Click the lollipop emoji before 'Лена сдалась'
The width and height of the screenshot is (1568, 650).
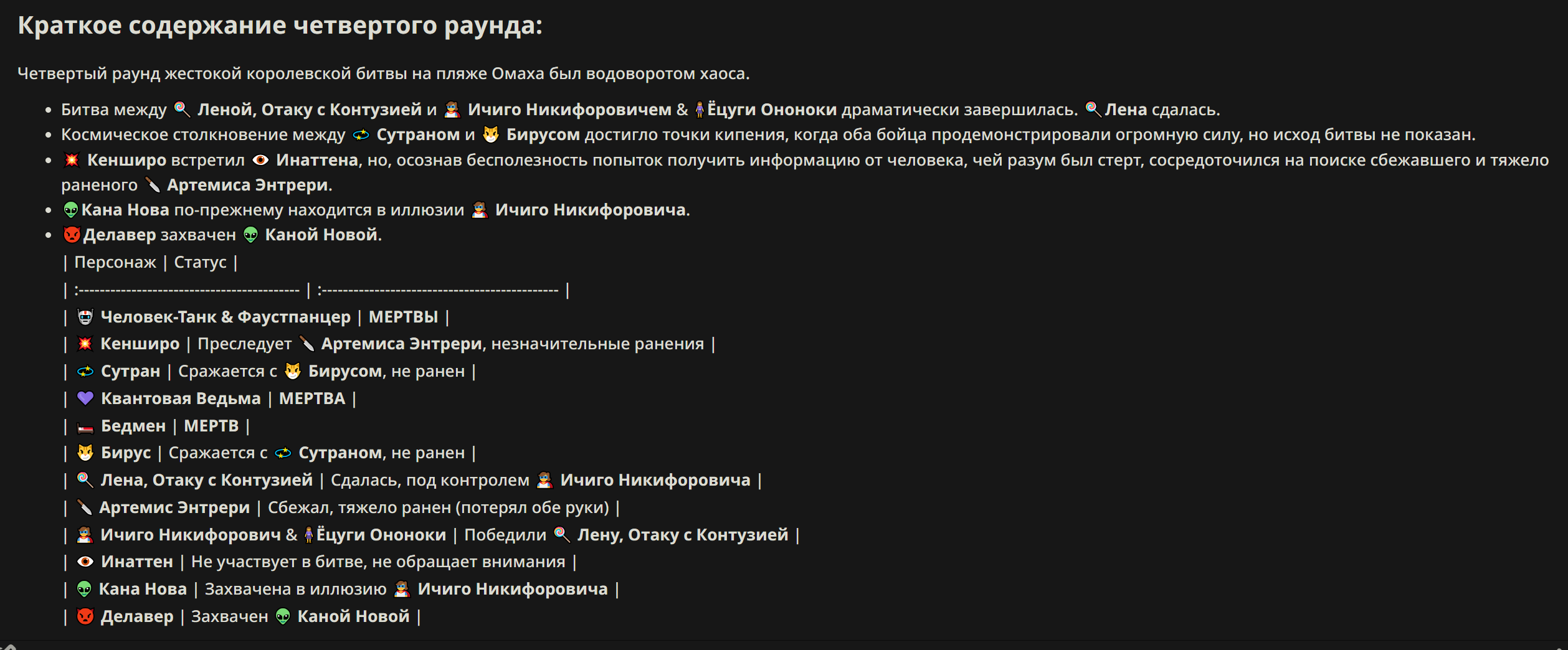(1093, 109)
